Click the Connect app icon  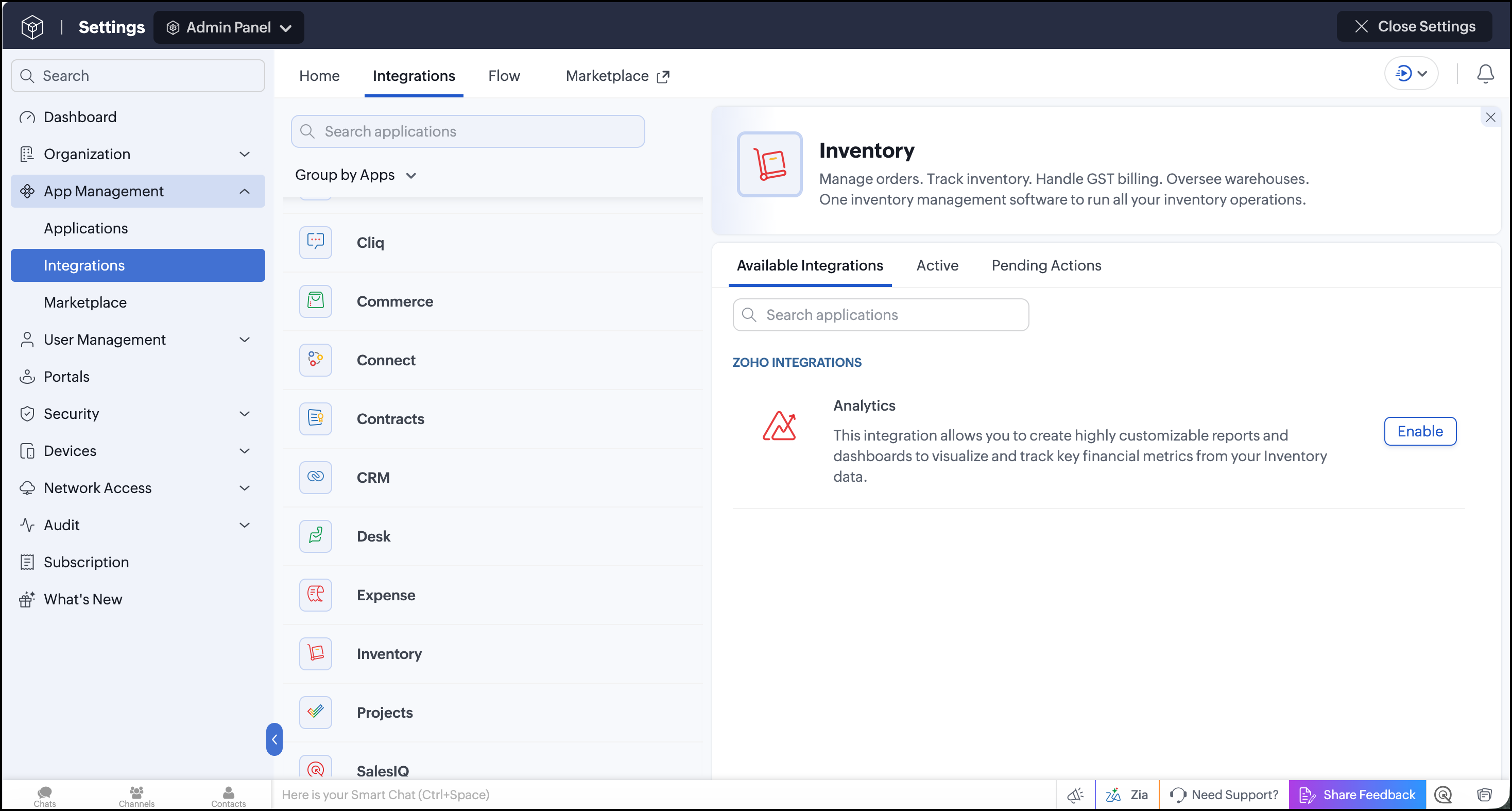click(316, 360)
